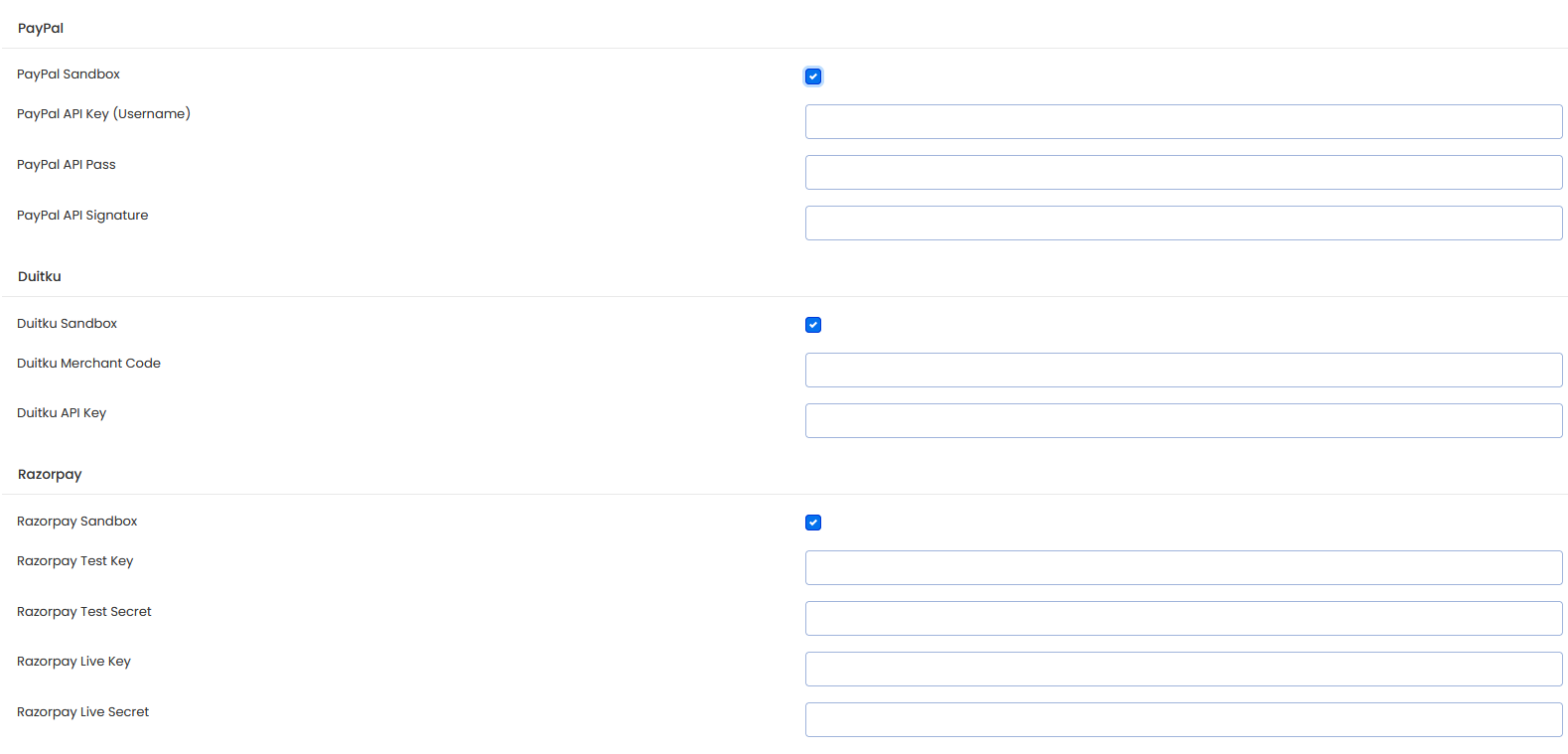Image resolution: width=1568 pixels, height=754 pixels.
Task: Disable the Duitku Sandbox checkbox
Action: pos(813,325)
